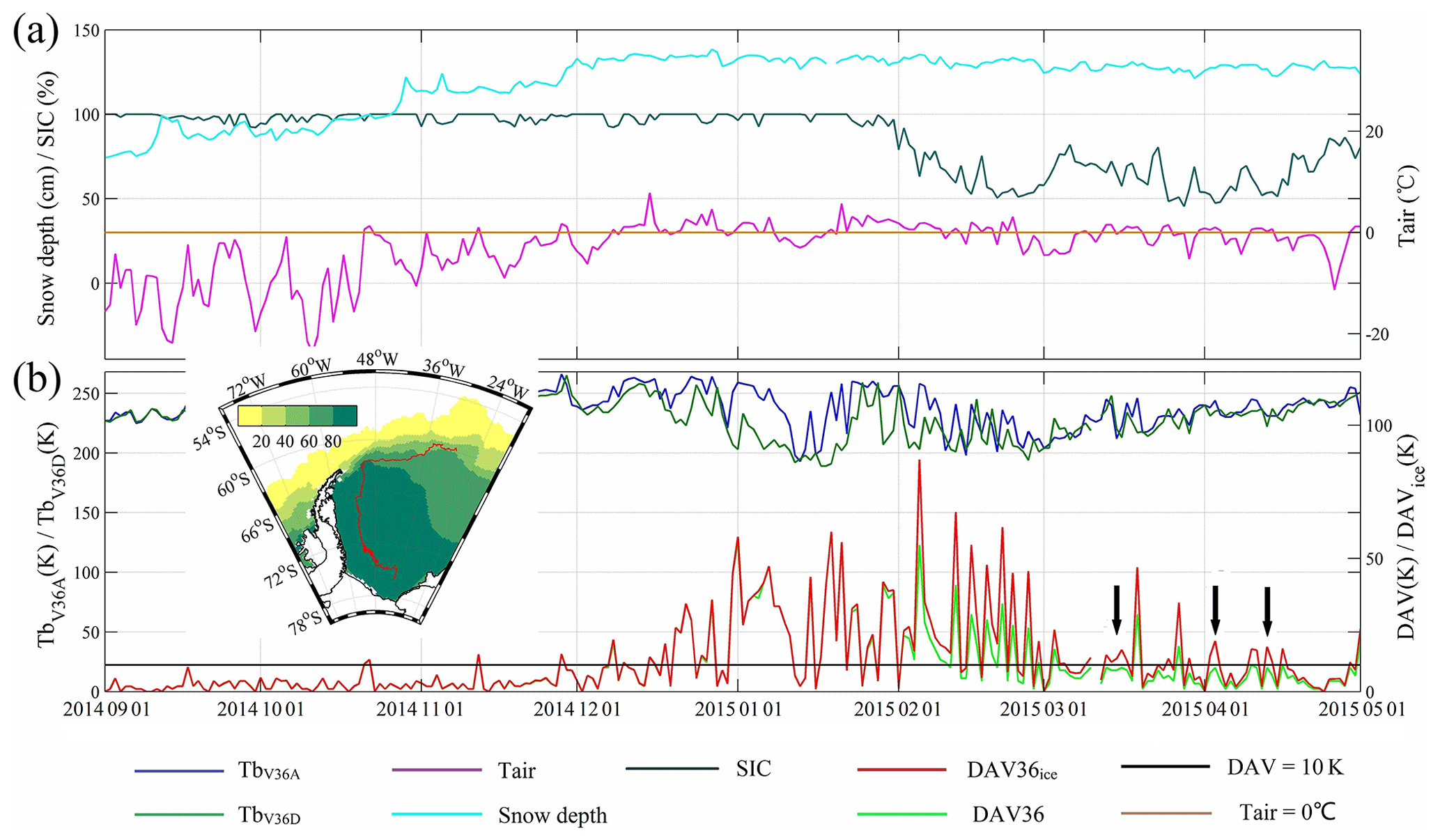Click the SIC legend label

pyautogui.click(x=753, y=768)
